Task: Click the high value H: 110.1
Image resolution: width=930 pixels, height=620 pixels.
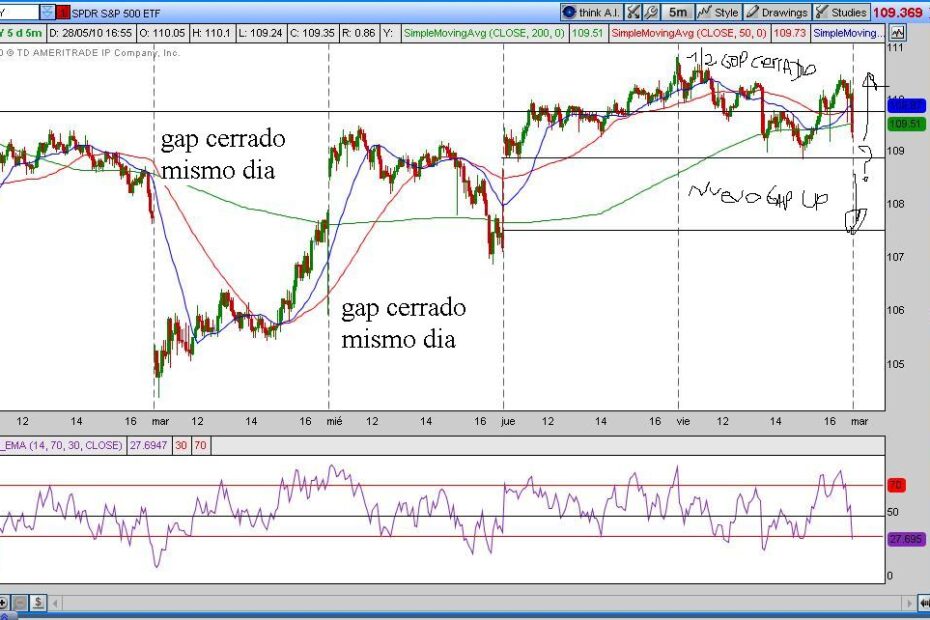Action: click(211, 33)
